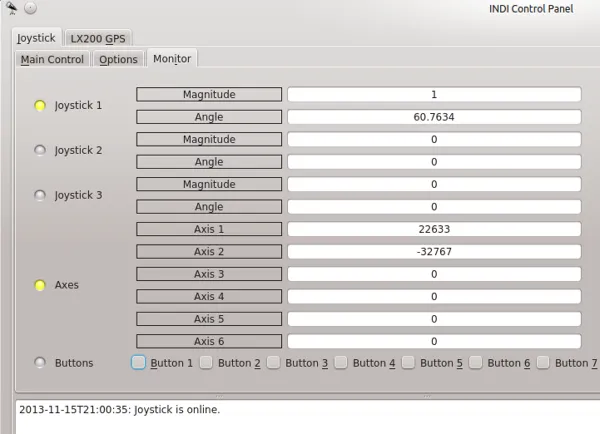Image resolution: width=600 pixels, height=434 pixels.
Task: Toggle the Button 3 checkbox
Action: [x=273, y=362]
